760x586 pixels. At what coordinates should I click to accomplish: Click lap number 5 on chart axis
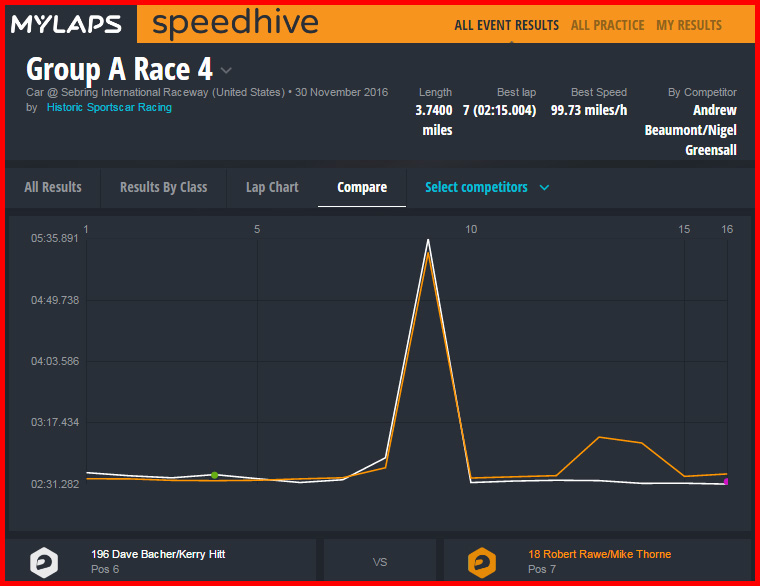pos(257,229)
